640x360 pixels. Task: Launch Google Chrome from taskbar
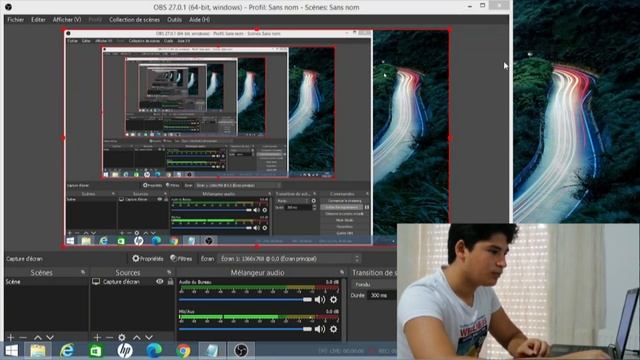click(183, 351)
